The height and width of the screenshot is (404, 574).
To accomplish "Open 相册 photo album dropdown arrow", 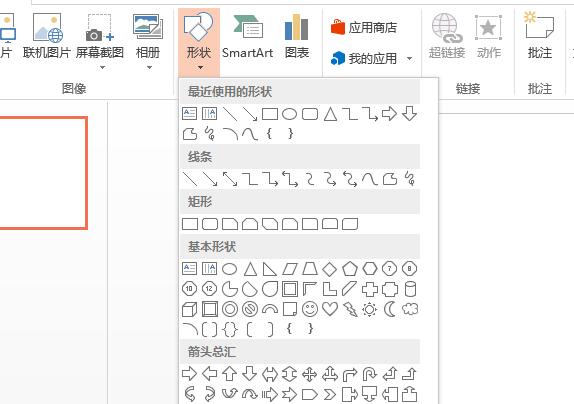I will pos(149,67).
